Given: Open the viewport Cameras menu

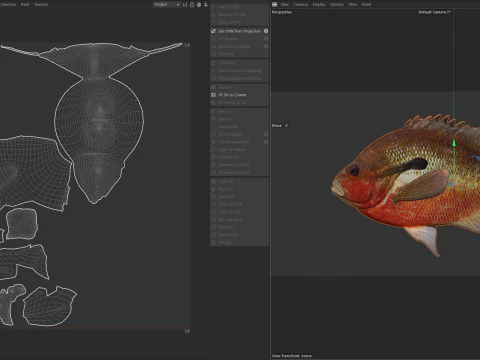Looking at the screenshot, I should click(x=301, y=4).
